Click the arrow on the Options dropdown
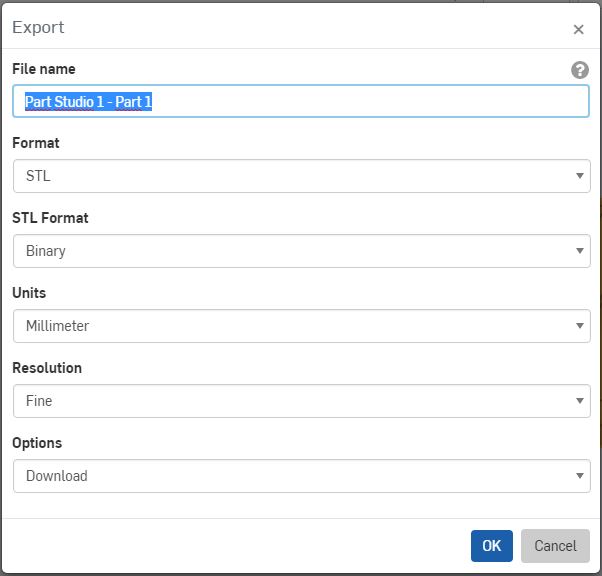Image resolution: width=602 pixels, height=576 pixels. click(580, 477)
